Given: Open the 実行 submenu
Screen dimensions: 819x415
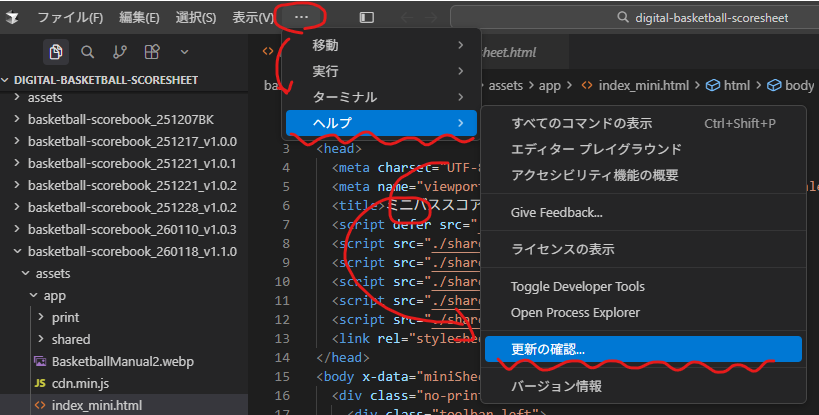Looking at the screenshot, I should (381, 71).
